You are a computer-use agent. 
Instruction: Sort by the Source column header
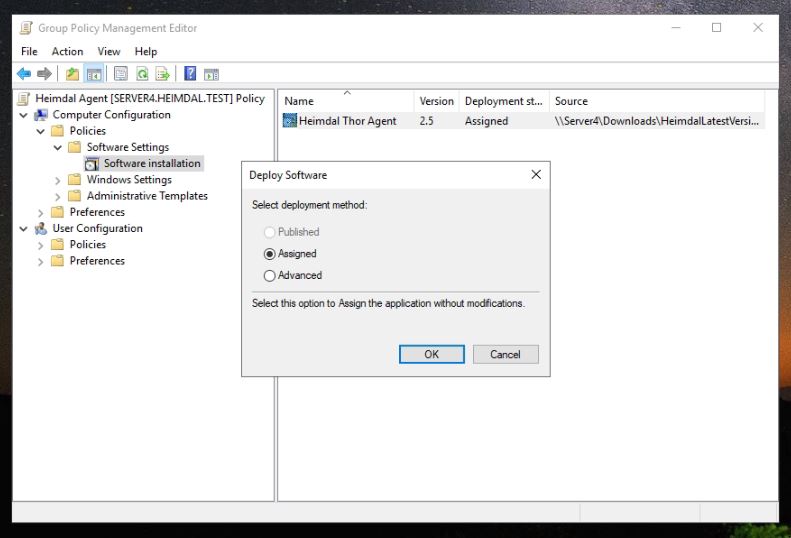657,101
